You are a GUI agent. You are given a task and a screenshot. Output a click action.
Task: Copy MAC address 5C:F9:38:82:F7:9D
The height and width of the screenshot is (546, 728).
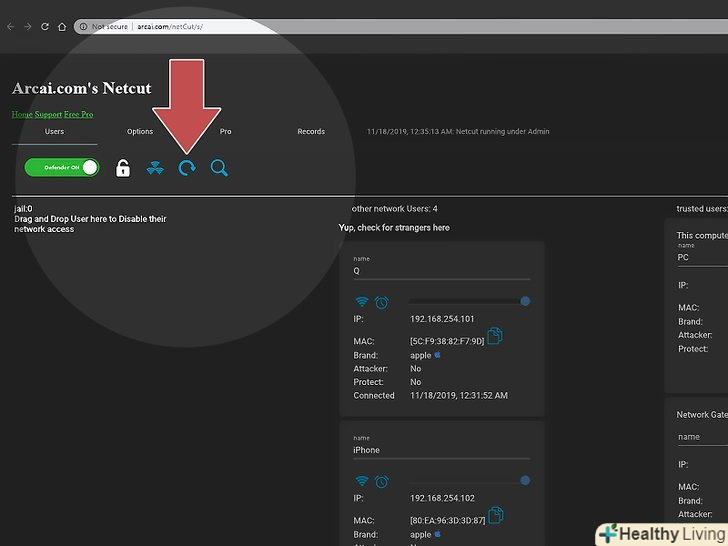pos(494,335)
